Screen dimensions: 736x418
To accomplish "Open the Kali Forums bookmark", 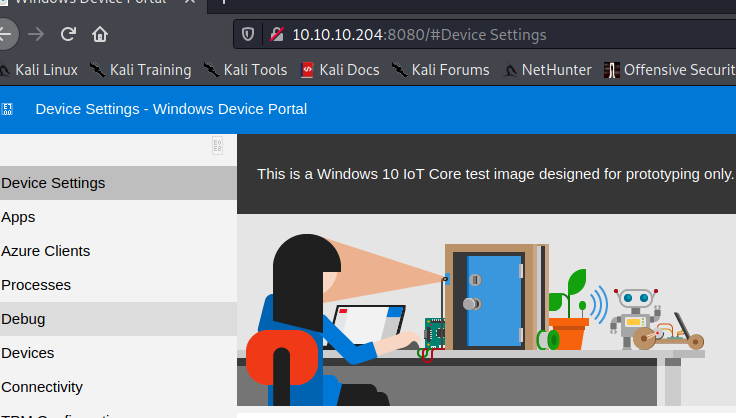I will (x=441, y=70).
